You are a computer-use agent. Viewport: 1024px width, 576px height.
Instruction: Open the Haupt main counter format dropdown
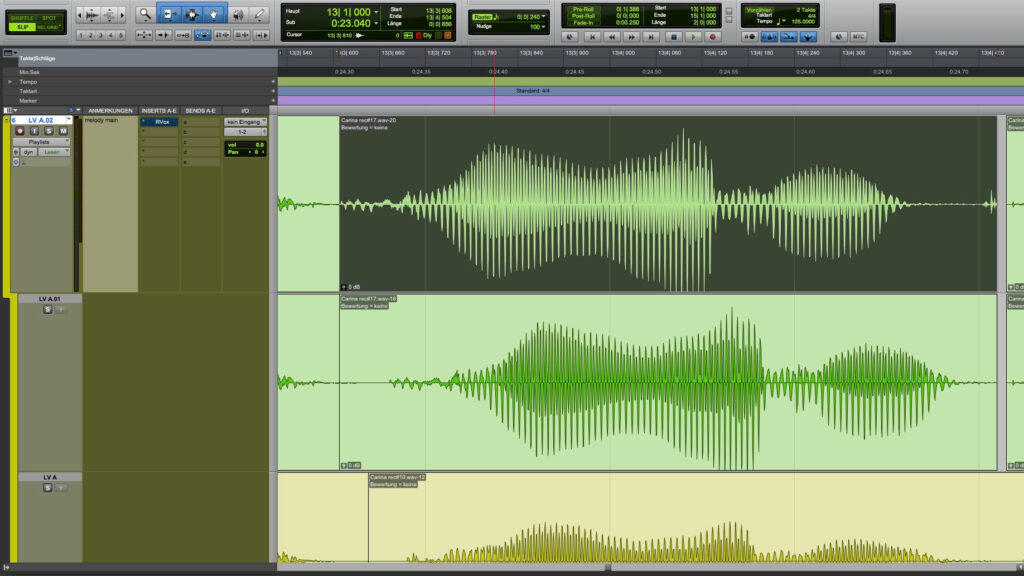[x=376, y=12]
